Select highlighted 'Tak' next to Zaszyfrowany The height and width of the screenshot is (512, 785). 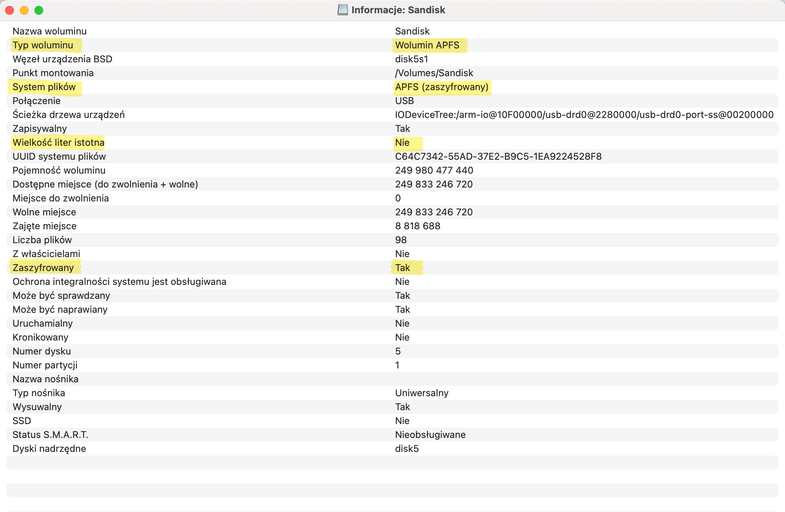(403, 268)
